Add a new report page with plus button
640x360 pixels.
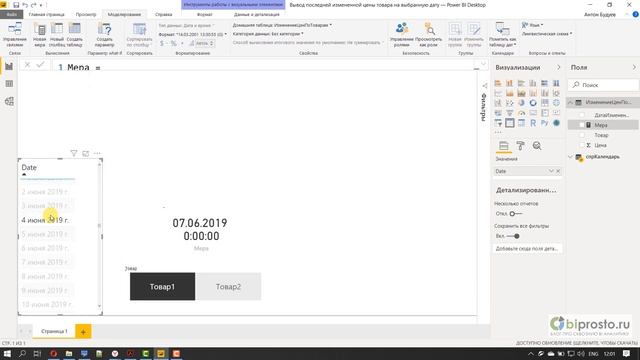pos(83,332)
